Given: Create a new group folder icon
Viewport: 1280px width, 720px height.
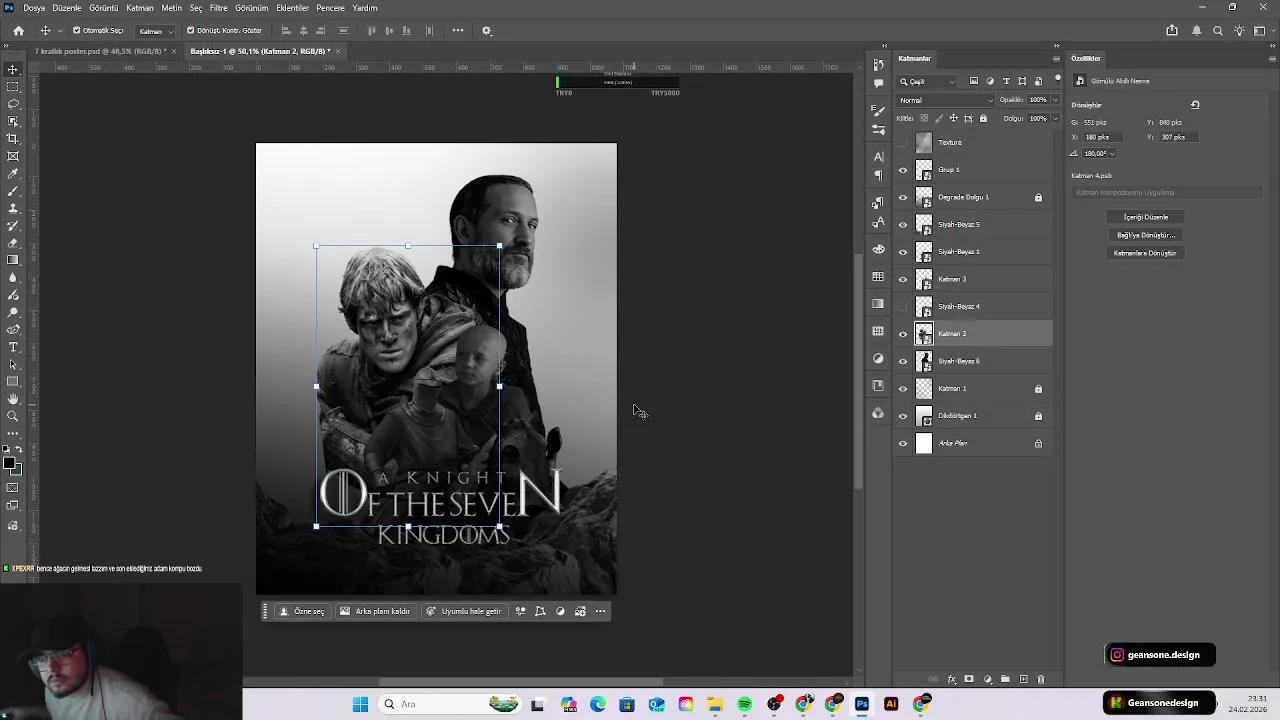Looking at the screenshot, I should click(1005, 679).
